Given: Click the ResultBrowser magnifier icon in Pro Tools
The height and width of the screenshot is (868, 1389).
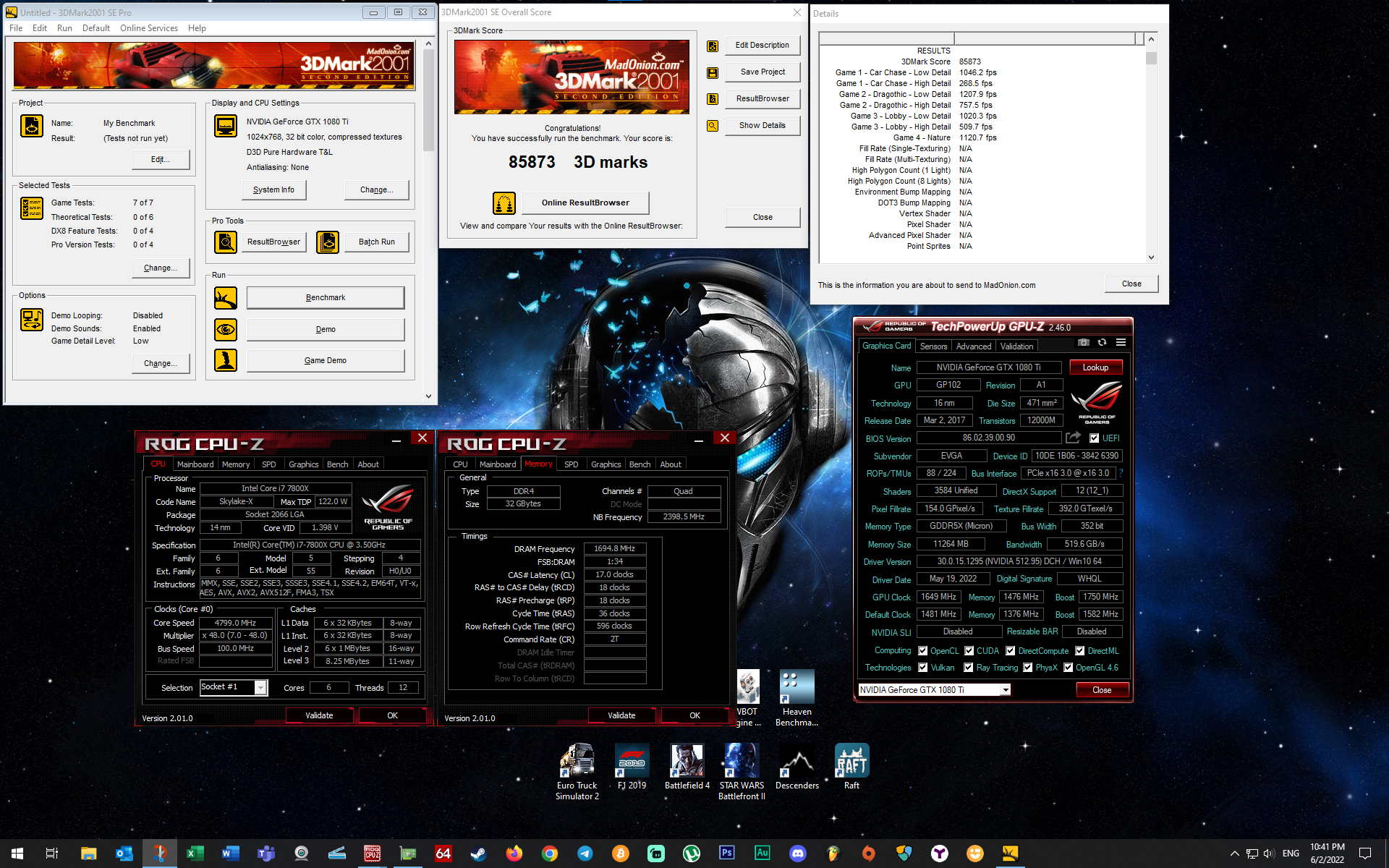Looking at the screenshot, I should click(x=226, y=242).
